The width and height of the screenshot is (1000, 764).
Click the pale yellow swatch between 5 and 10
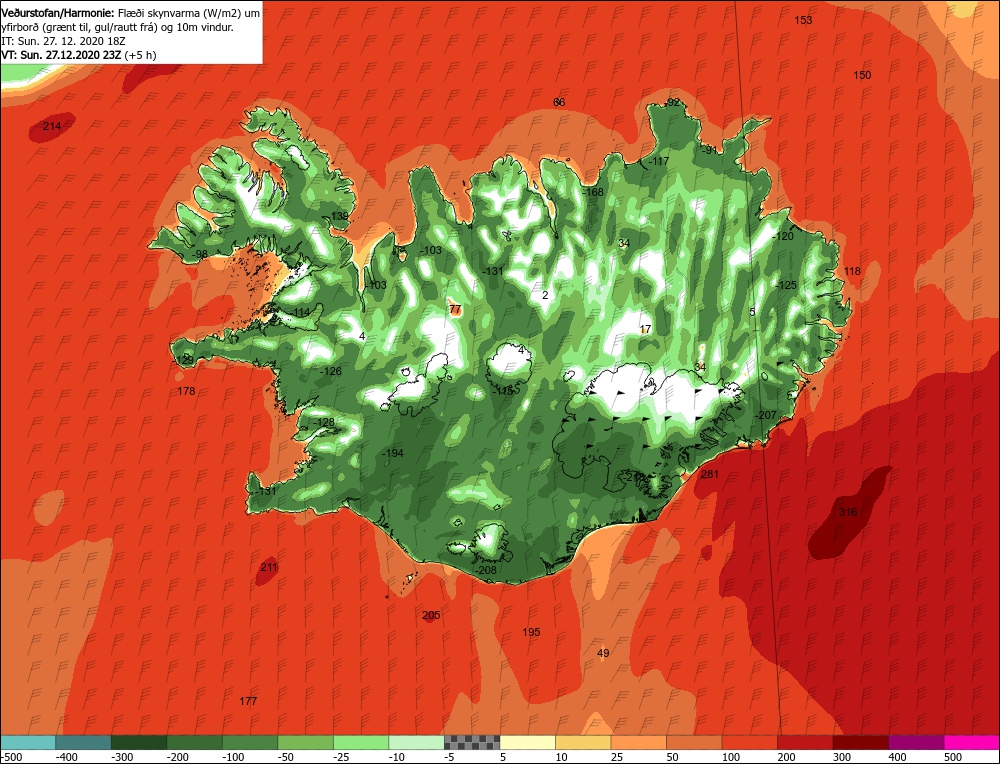pos(527,742)
